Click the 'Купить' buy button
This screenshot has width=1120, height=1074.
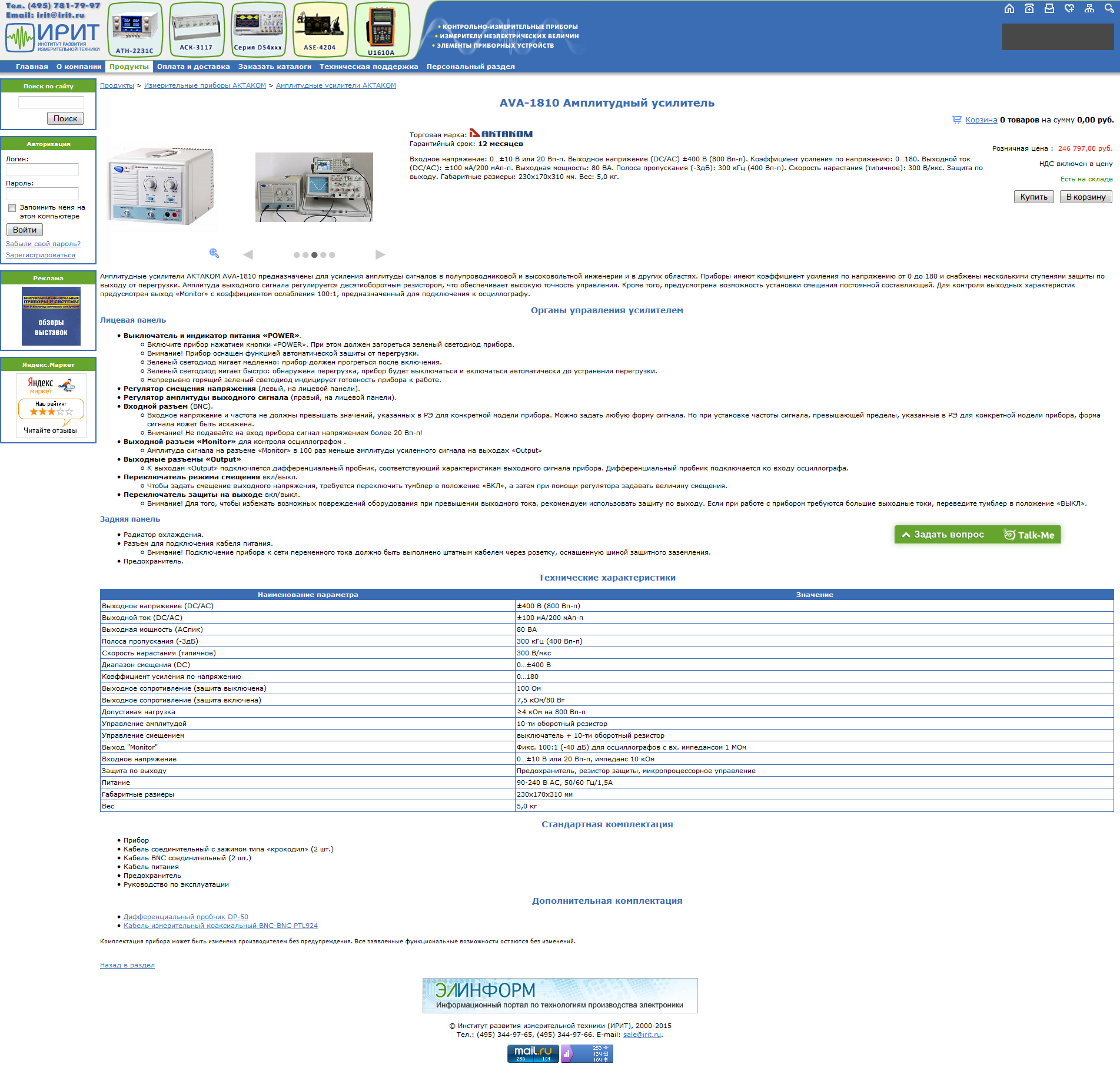tap(1033, 197)
